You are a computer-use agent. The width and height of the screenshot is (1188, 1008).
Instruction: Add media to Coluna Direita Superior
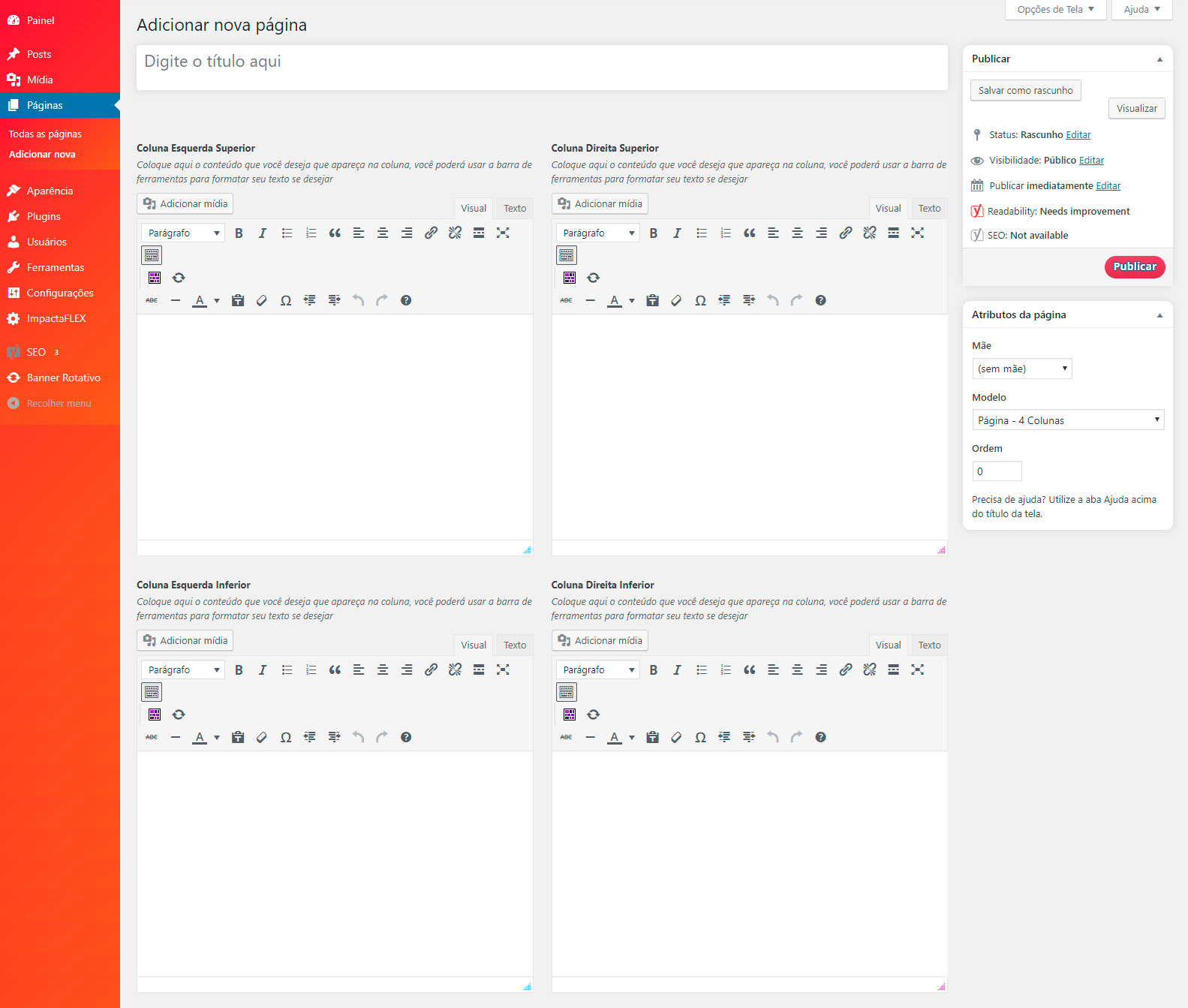pos(600,203)
